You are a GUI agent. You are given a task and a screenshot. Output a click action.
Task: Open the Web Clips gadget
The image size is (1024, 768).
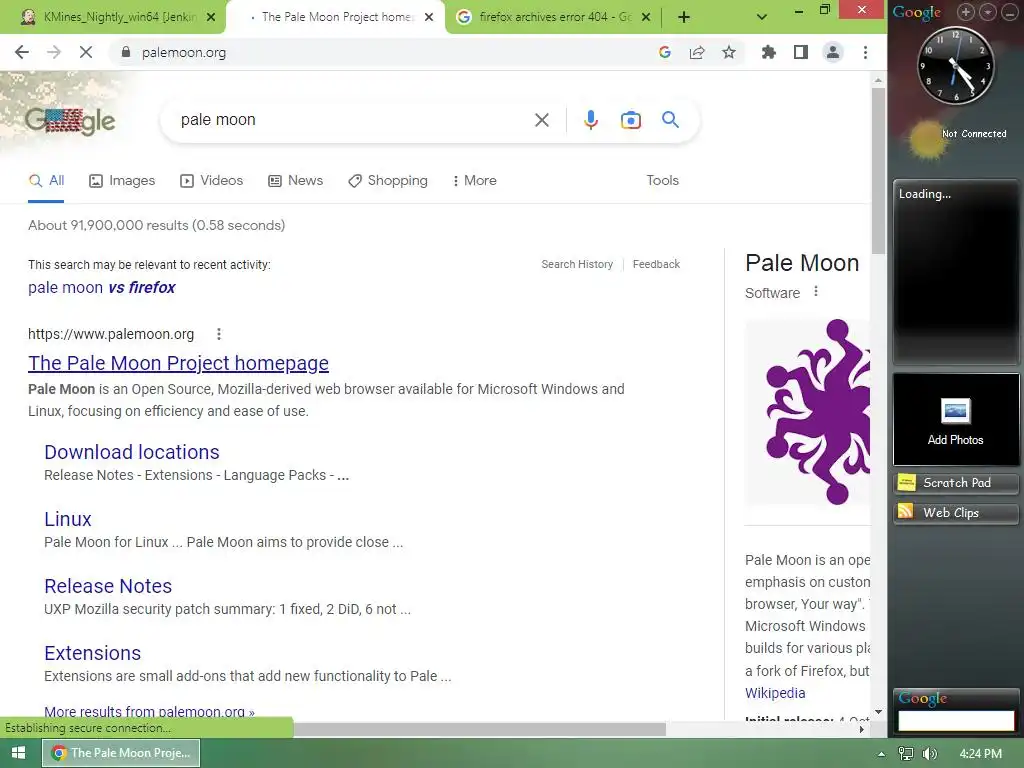955,513
